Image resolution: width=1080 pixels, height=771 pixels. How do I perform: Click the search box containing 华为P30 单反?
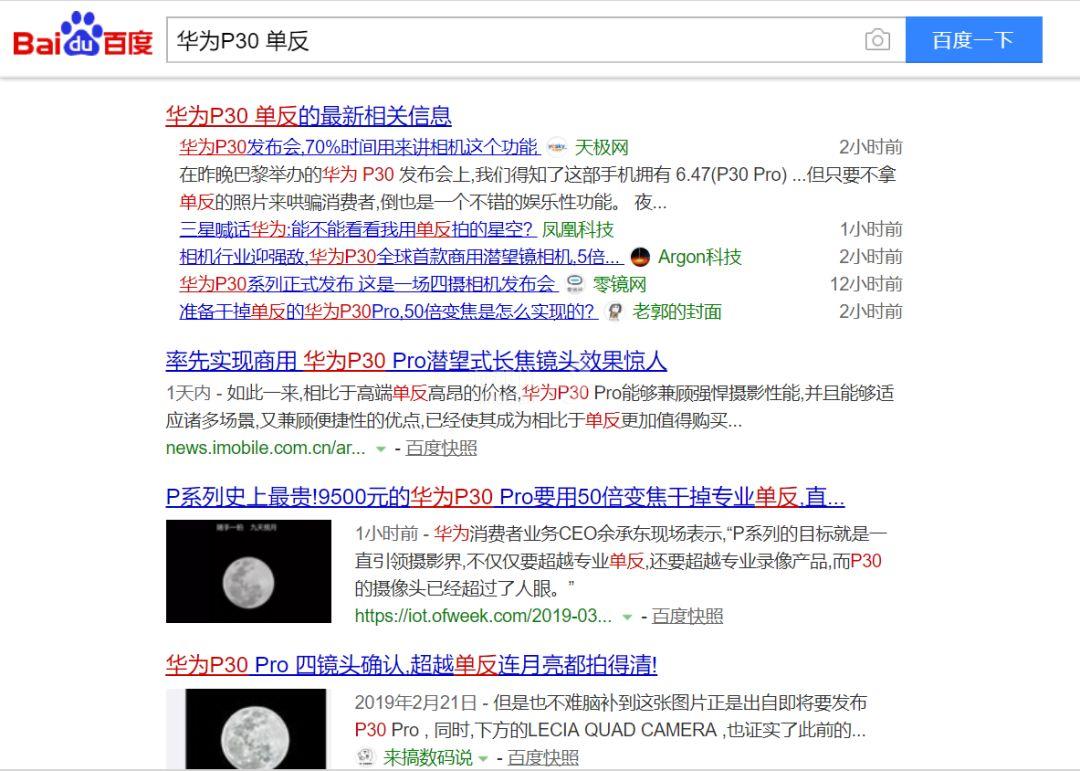click(x=536, y=40)
